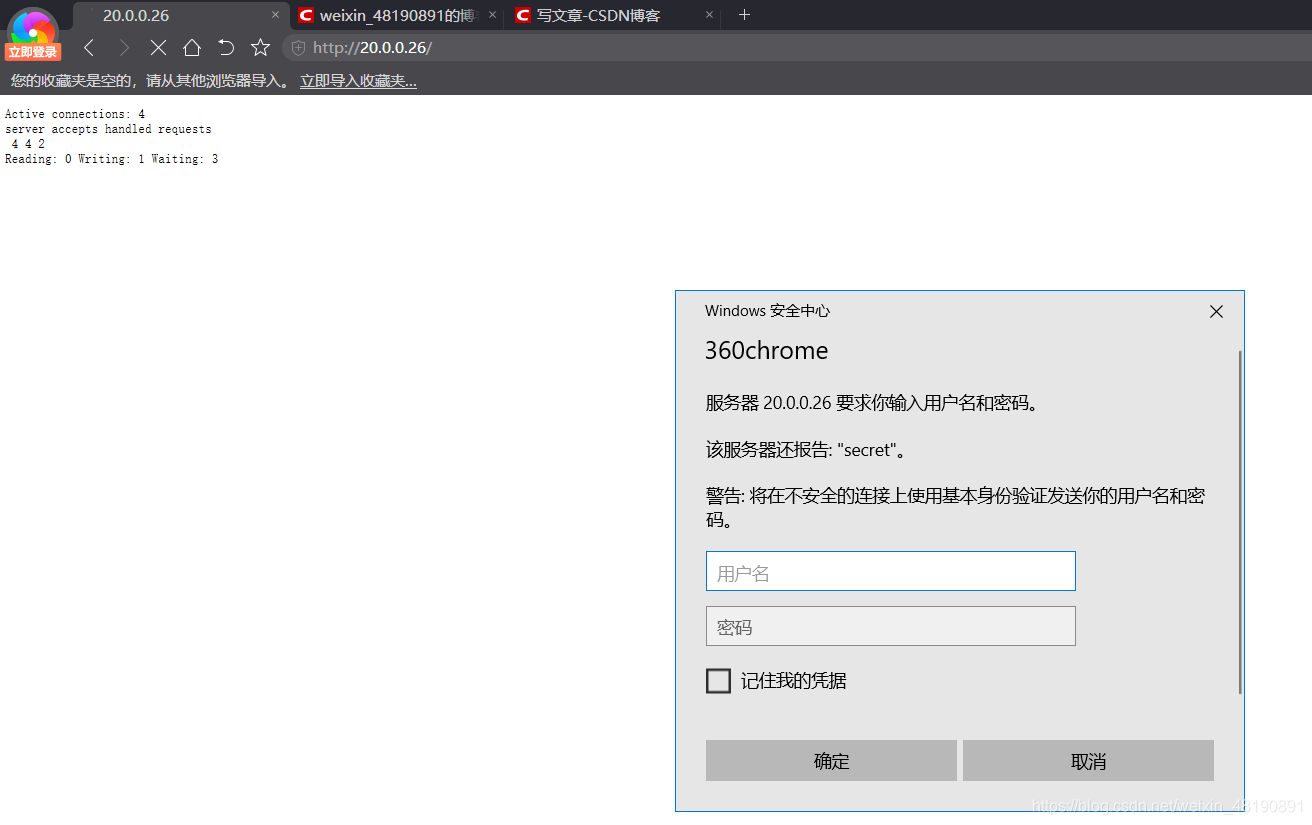Click the text 服务器 20.0.0.26 要求你输入用户名和密码
The height and width of the screenshot is (825, 1312).
pos(872,403)
